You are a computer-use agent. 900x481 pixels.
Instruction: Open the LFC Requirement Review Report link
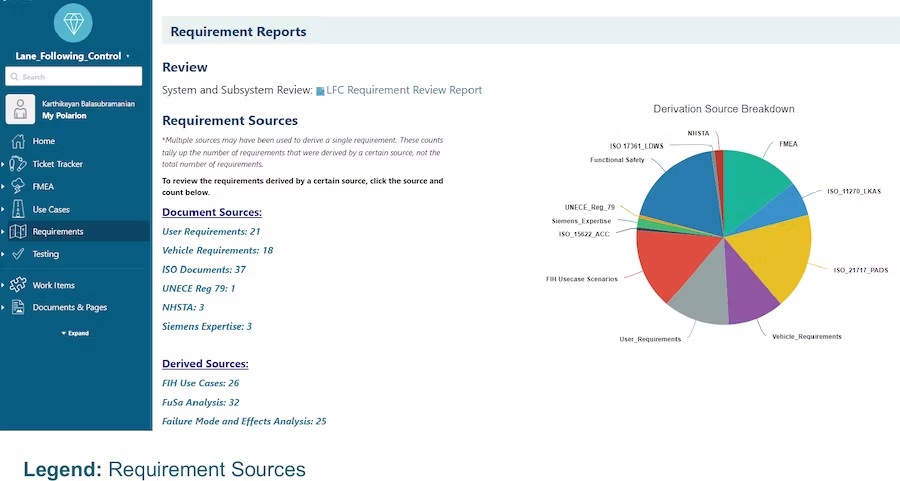click(403, 90)
